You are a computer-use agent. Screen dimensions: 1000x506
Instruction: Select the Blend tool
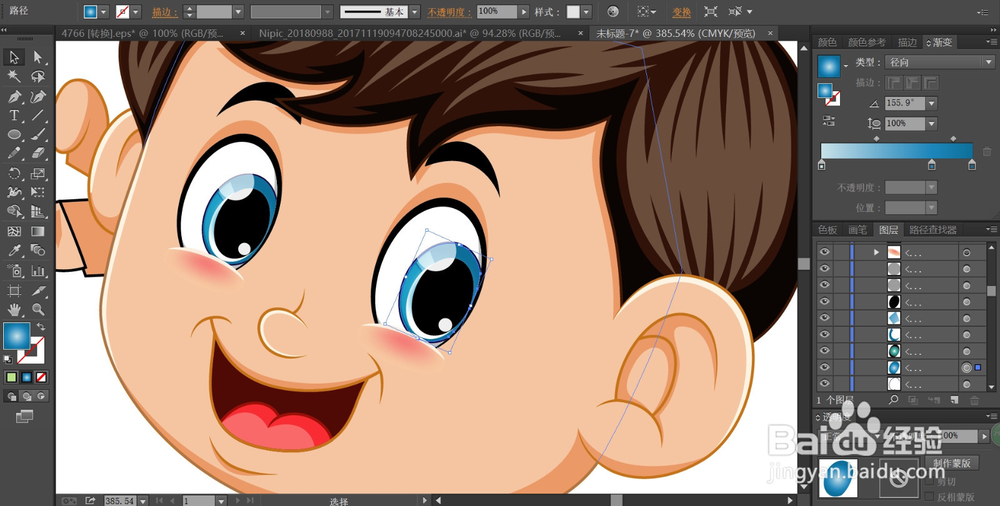(x=38, y=250)
